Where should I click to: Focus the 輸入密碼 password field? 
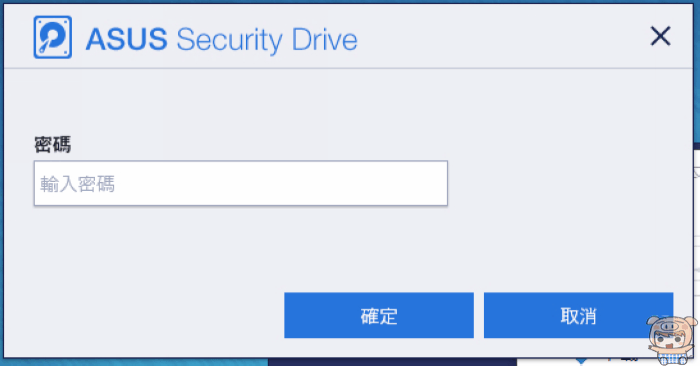[x=241, y=183]
